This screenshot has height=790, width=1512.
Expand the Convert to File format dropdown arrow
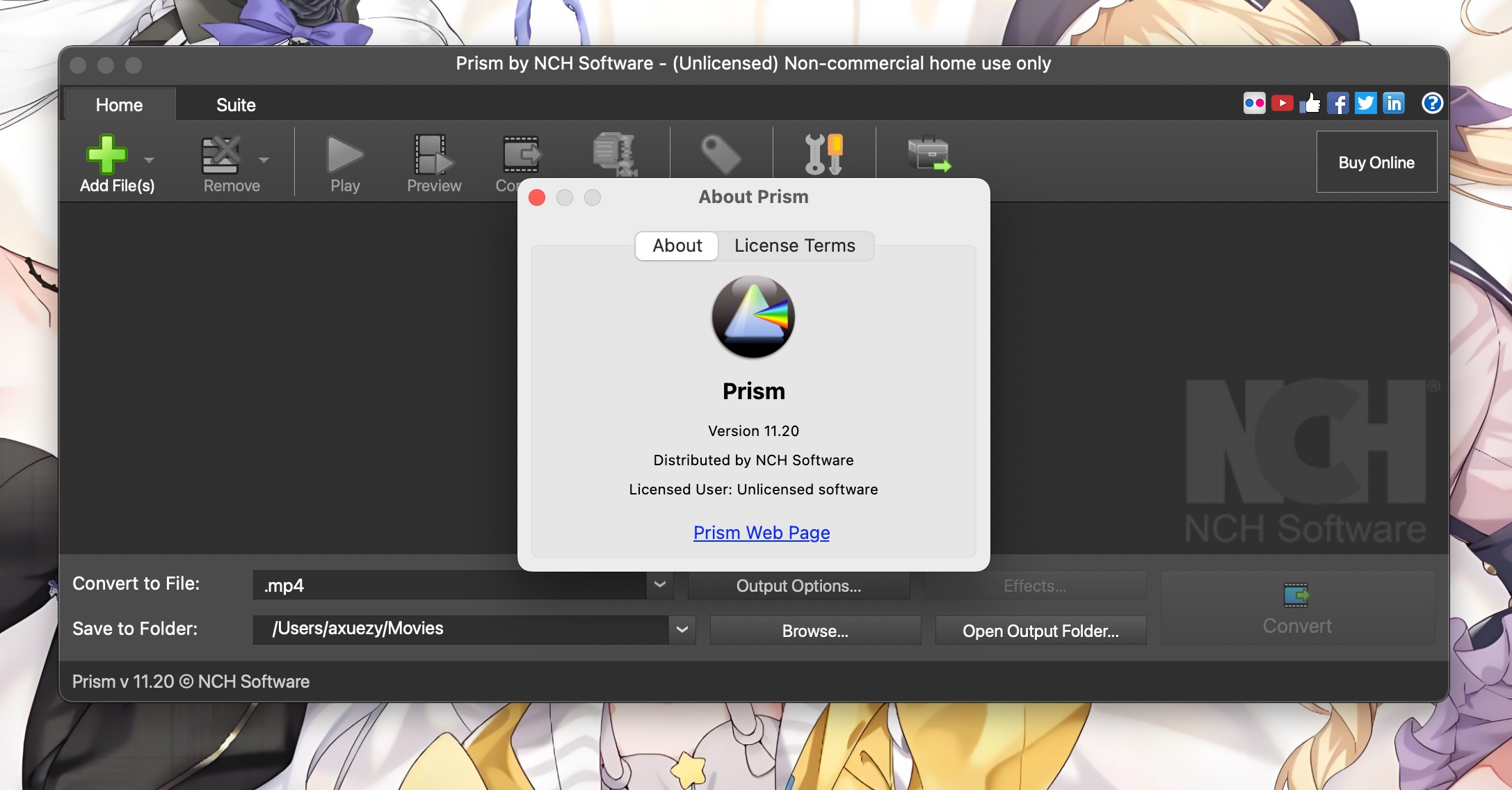click(x=660, y=585)
